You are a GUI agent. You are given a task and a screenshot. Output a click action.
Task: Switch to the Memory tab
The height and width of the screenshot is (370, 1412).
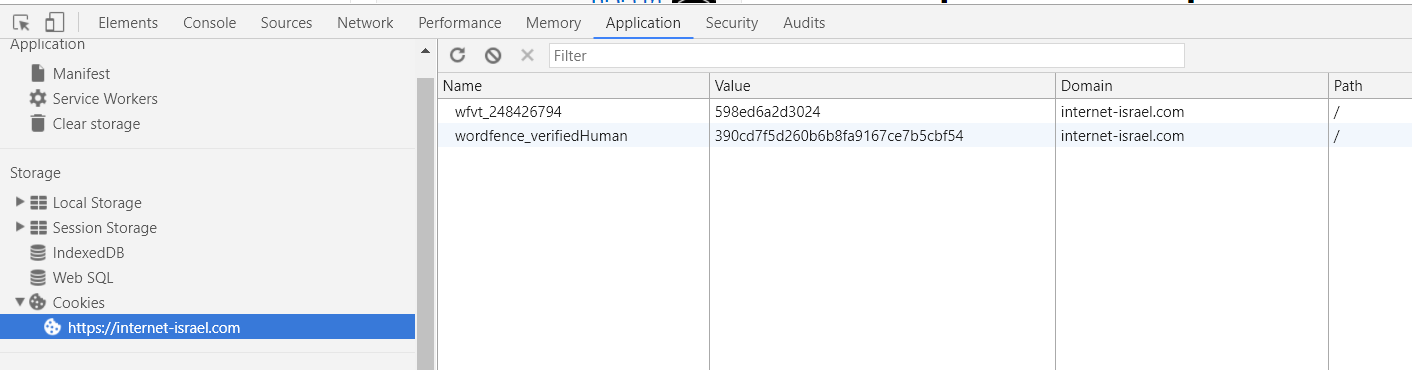pos(553,22)
